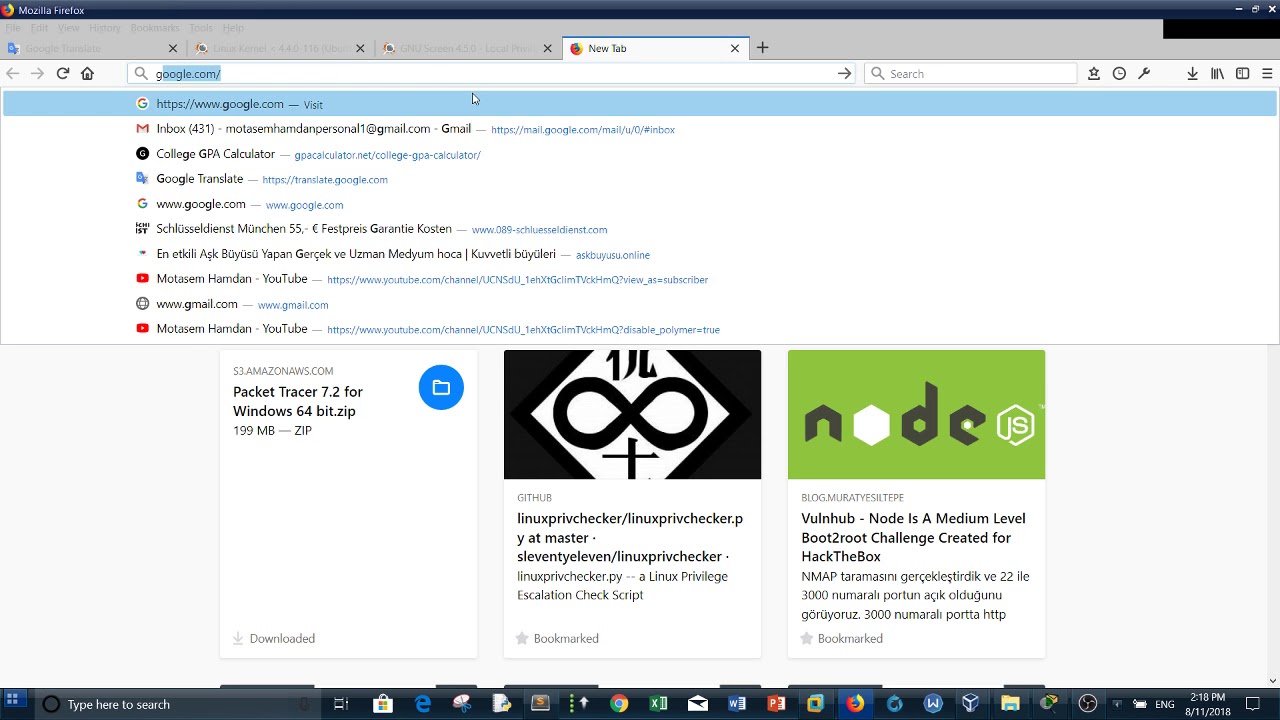1280x720 pixels.
Task: Open the Help menu
Action: [233, 28]
